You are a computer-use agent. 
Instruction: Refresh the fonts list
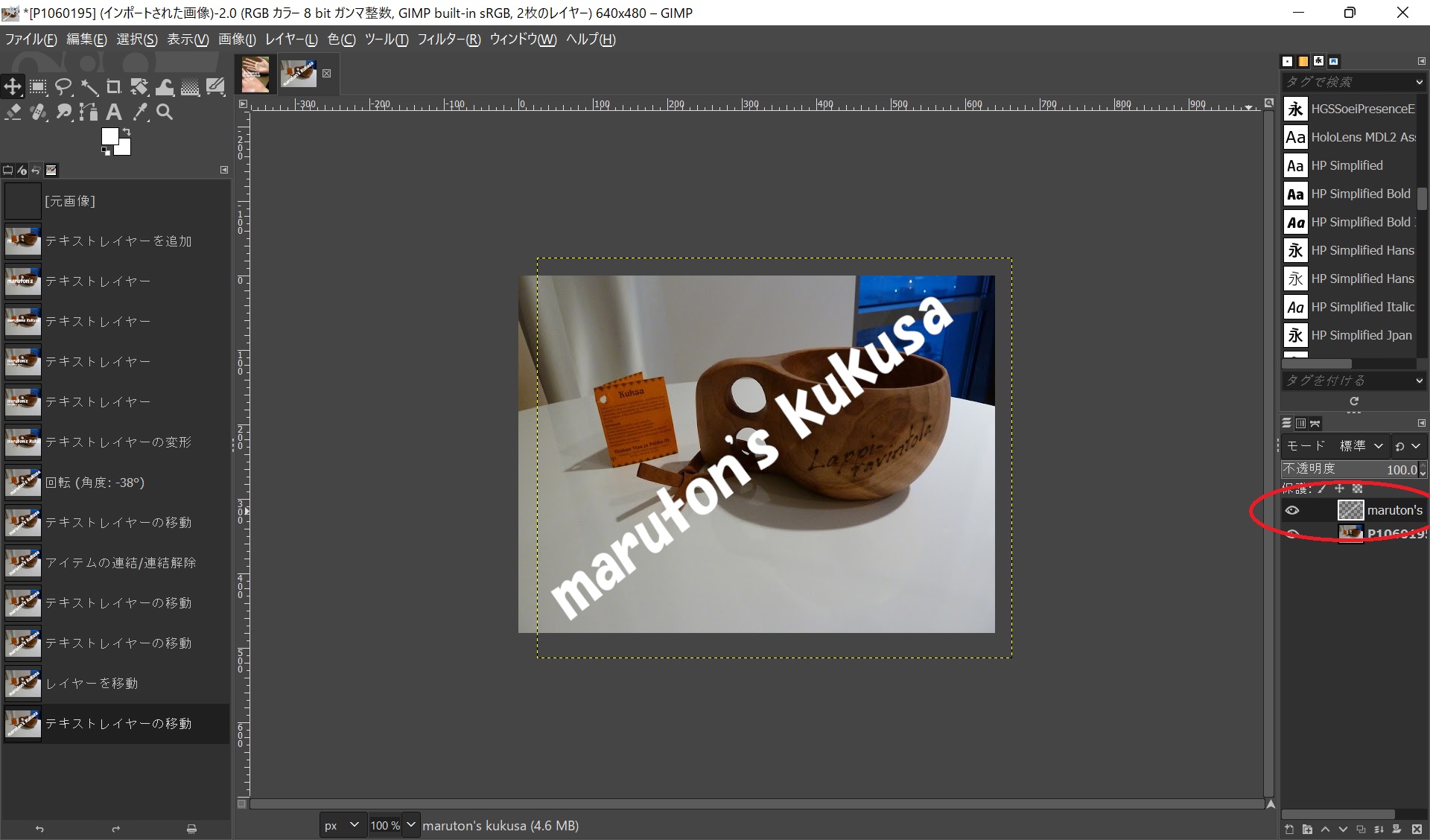[1354, 401]
